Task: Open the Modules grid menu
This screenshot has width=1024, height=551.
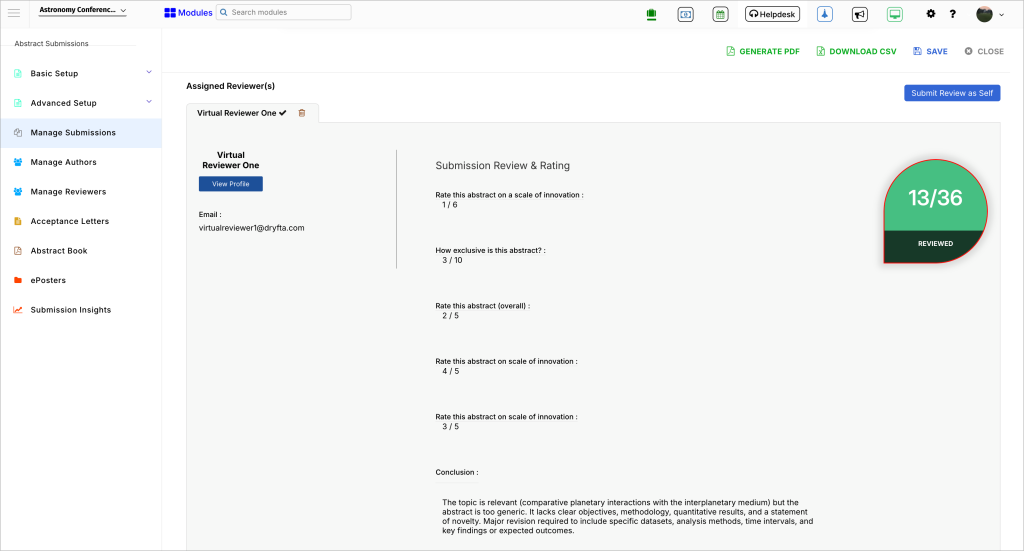Action: (x=188, y=12)
